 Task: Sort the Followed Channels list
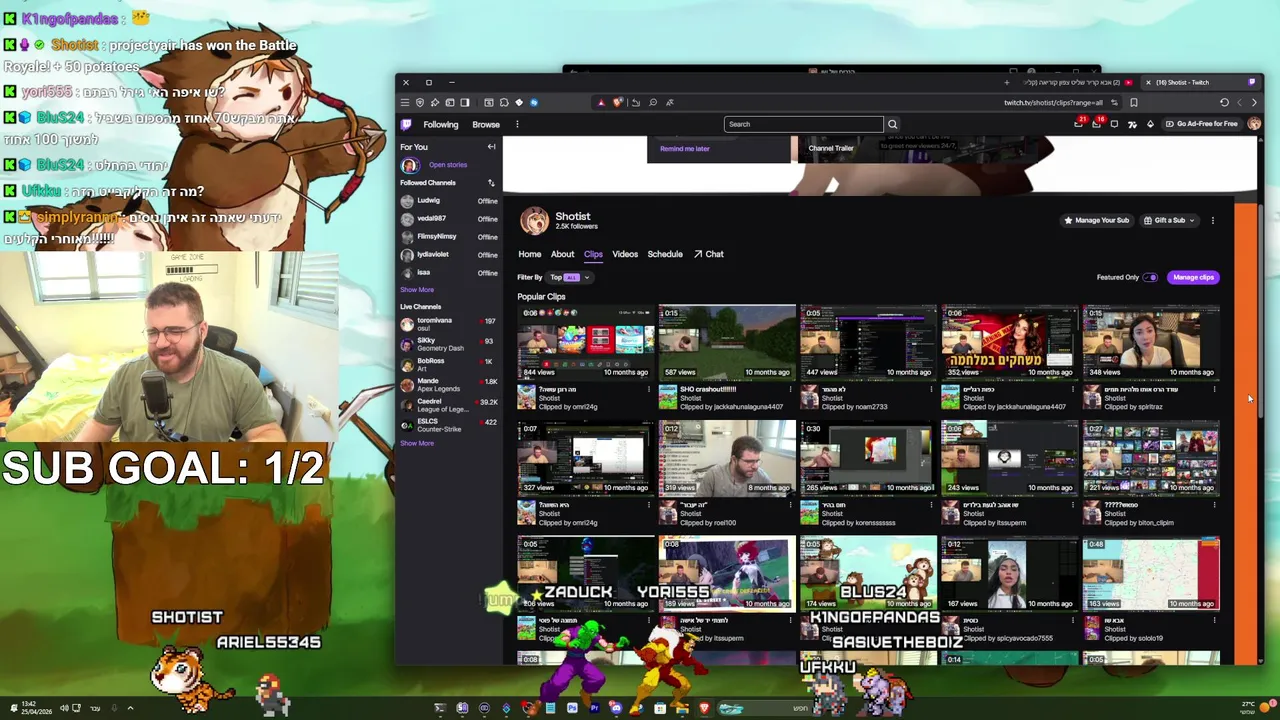[491, 183]
